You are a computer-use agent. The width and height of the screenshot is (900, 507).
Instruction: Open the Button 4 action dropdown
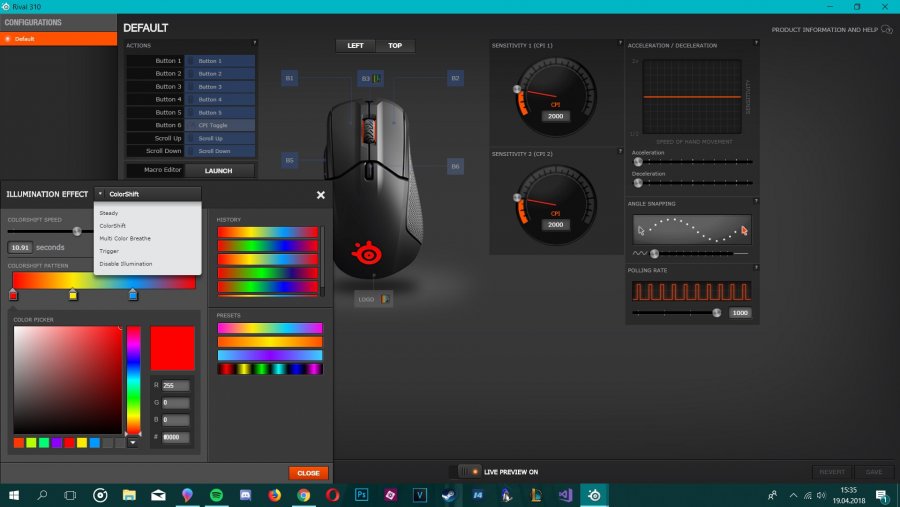(x=220, y=99)
